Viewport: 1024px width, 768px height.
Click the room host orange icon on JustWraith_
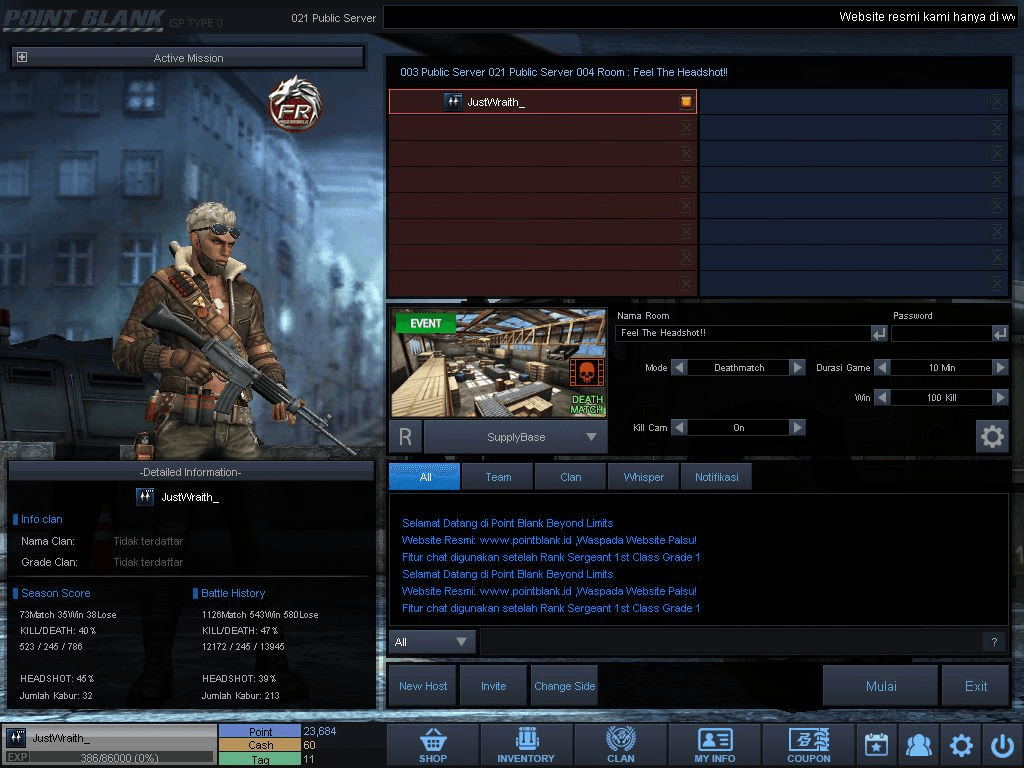click(x=686, y=101)
